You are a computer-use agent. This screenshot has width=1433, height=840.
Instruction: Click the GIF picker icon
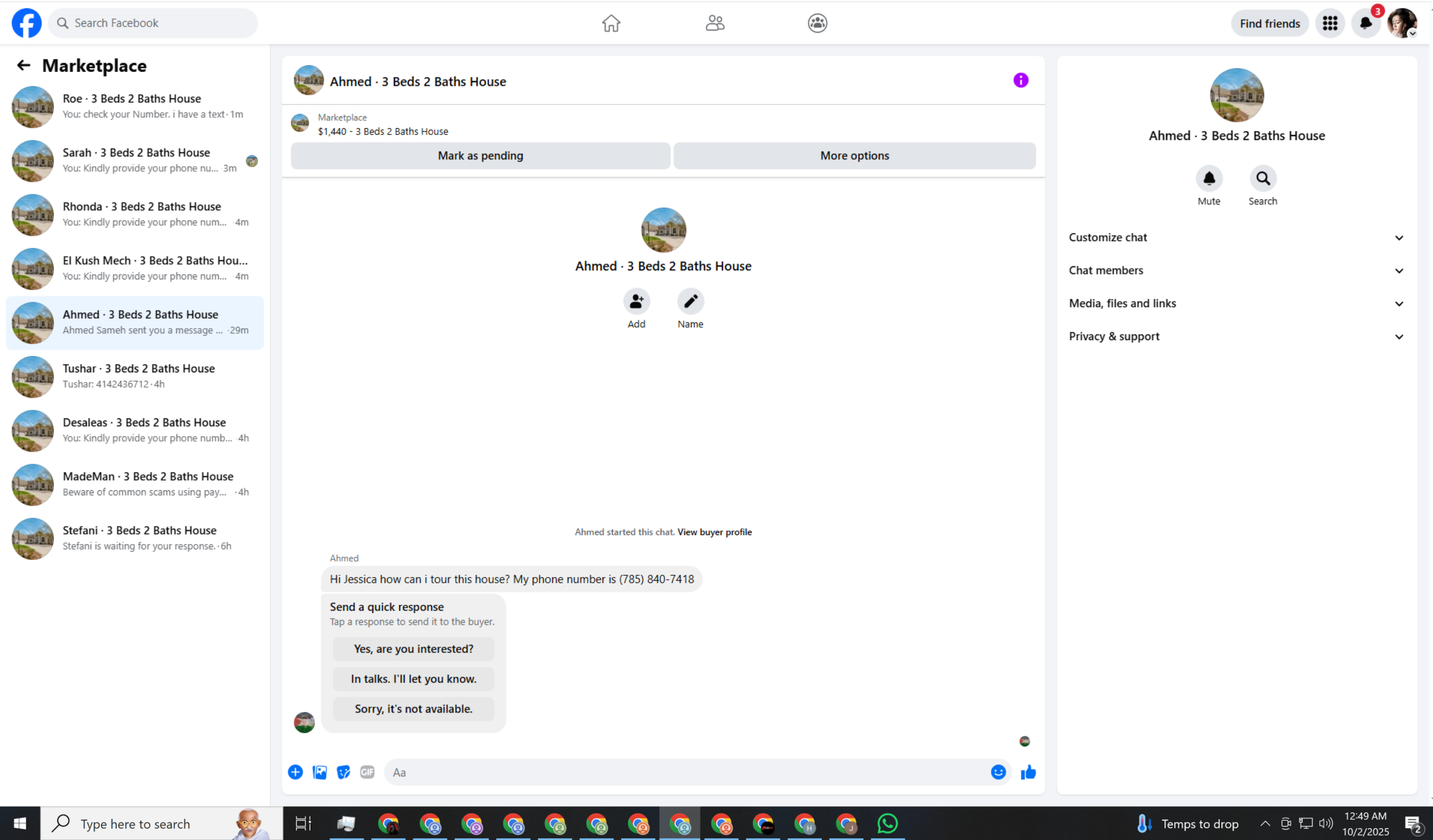tap(367, 772)
